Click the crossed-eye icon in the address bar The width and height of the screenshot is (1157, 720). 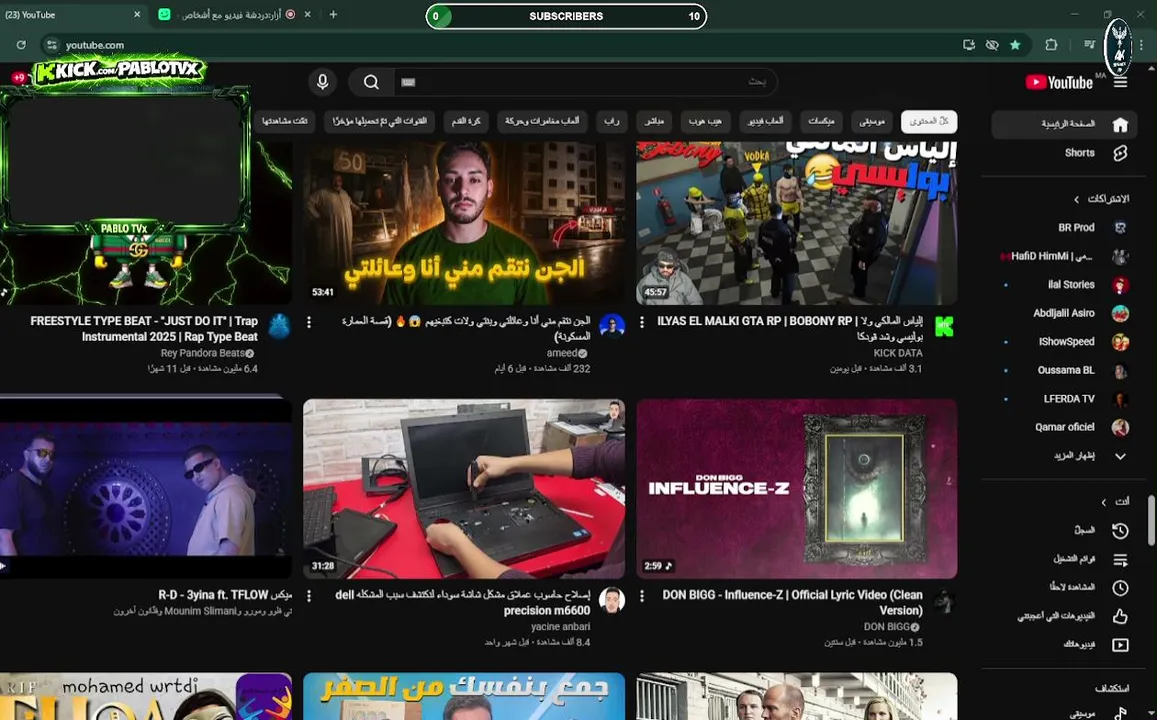click(x=992, y=45)
